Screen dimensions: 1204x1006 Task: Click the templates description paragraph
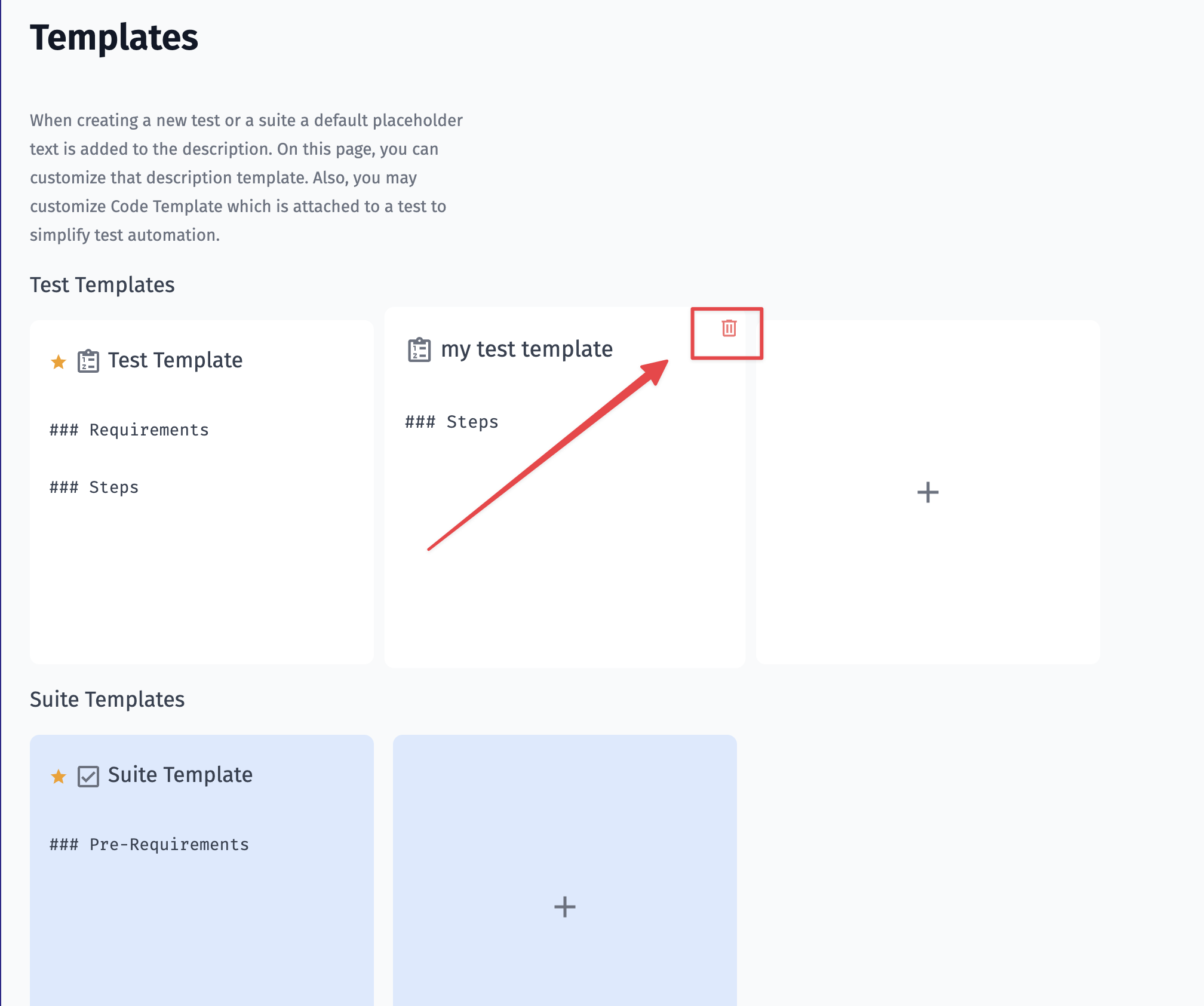coord(246,177)
